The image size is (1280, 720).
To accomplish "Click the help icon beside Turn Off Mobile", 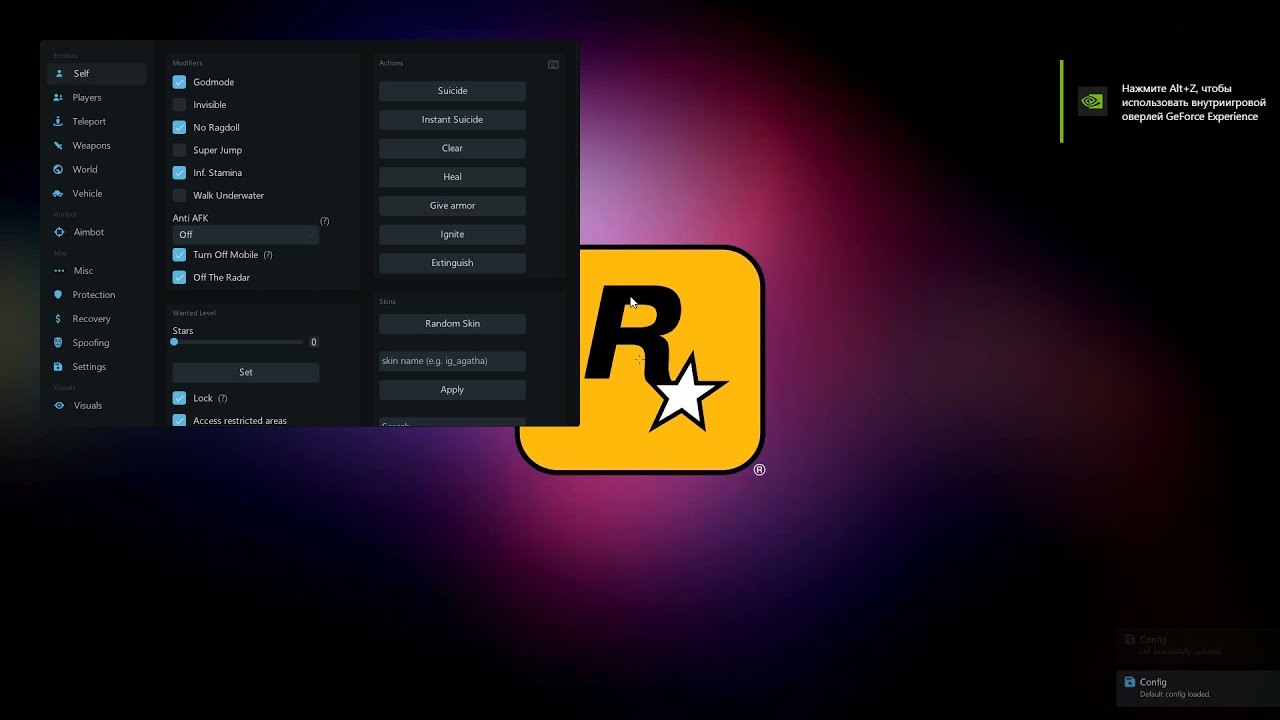I will click(268, 255).
